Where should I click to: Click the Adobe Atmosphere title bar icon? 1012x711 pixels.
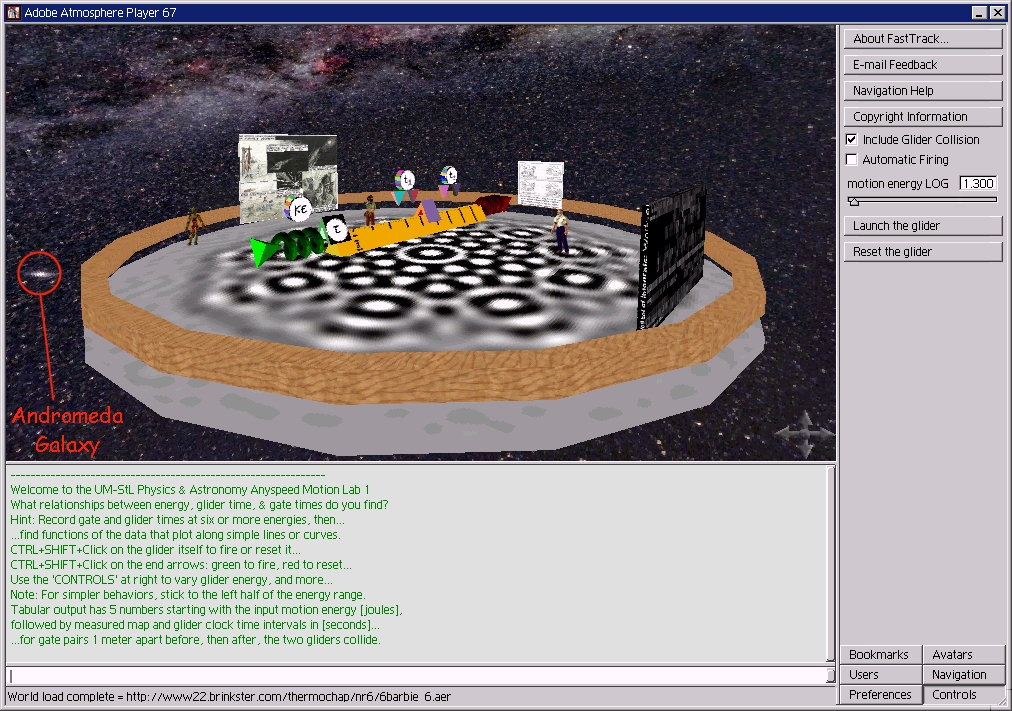(13, 12)
